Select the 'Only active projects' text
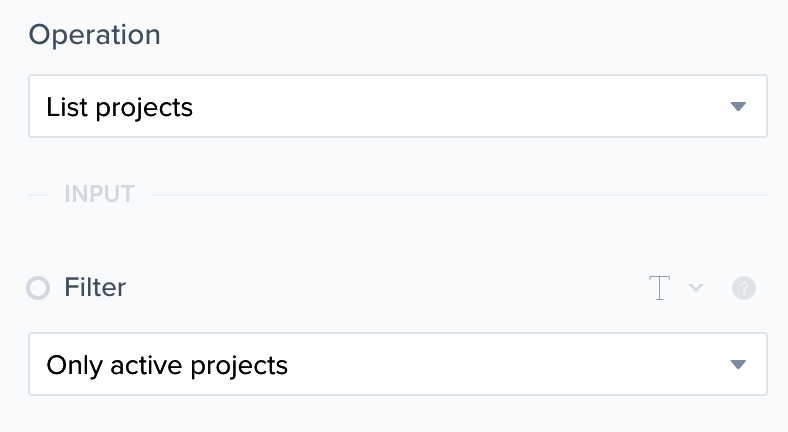 (167, 365)
